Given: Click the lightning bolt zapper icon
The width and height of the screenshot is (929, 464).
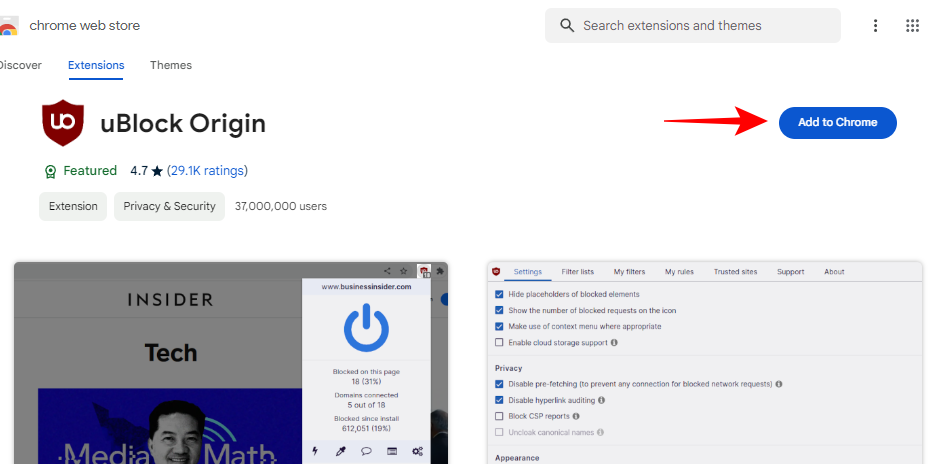Looking at the screenshot, I should click(315, 451).
